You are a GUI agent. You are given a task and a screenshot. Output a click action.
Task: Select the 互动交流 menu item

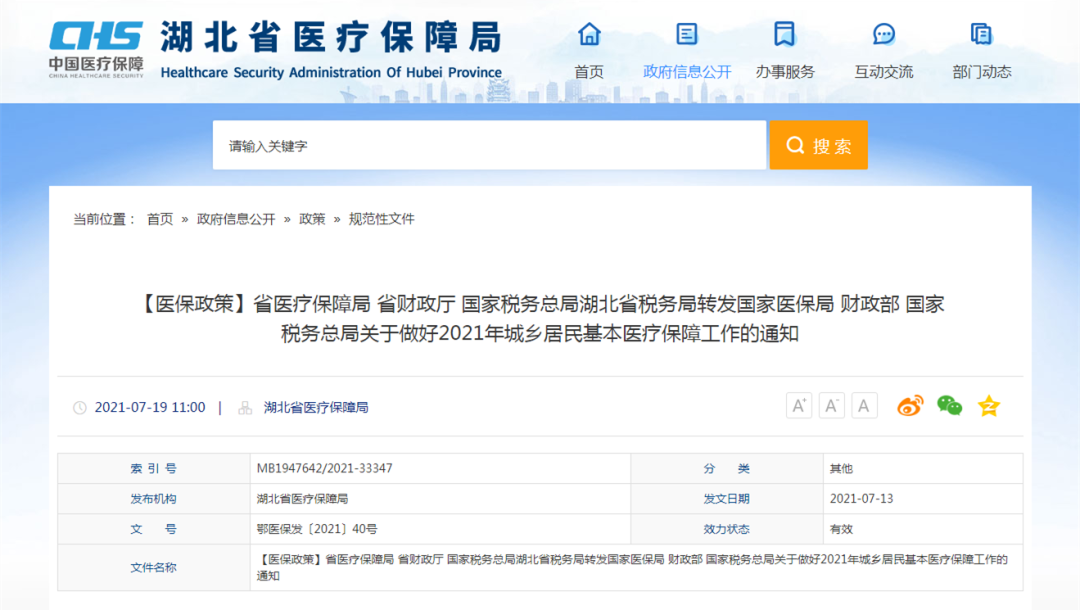click(884, 72)
